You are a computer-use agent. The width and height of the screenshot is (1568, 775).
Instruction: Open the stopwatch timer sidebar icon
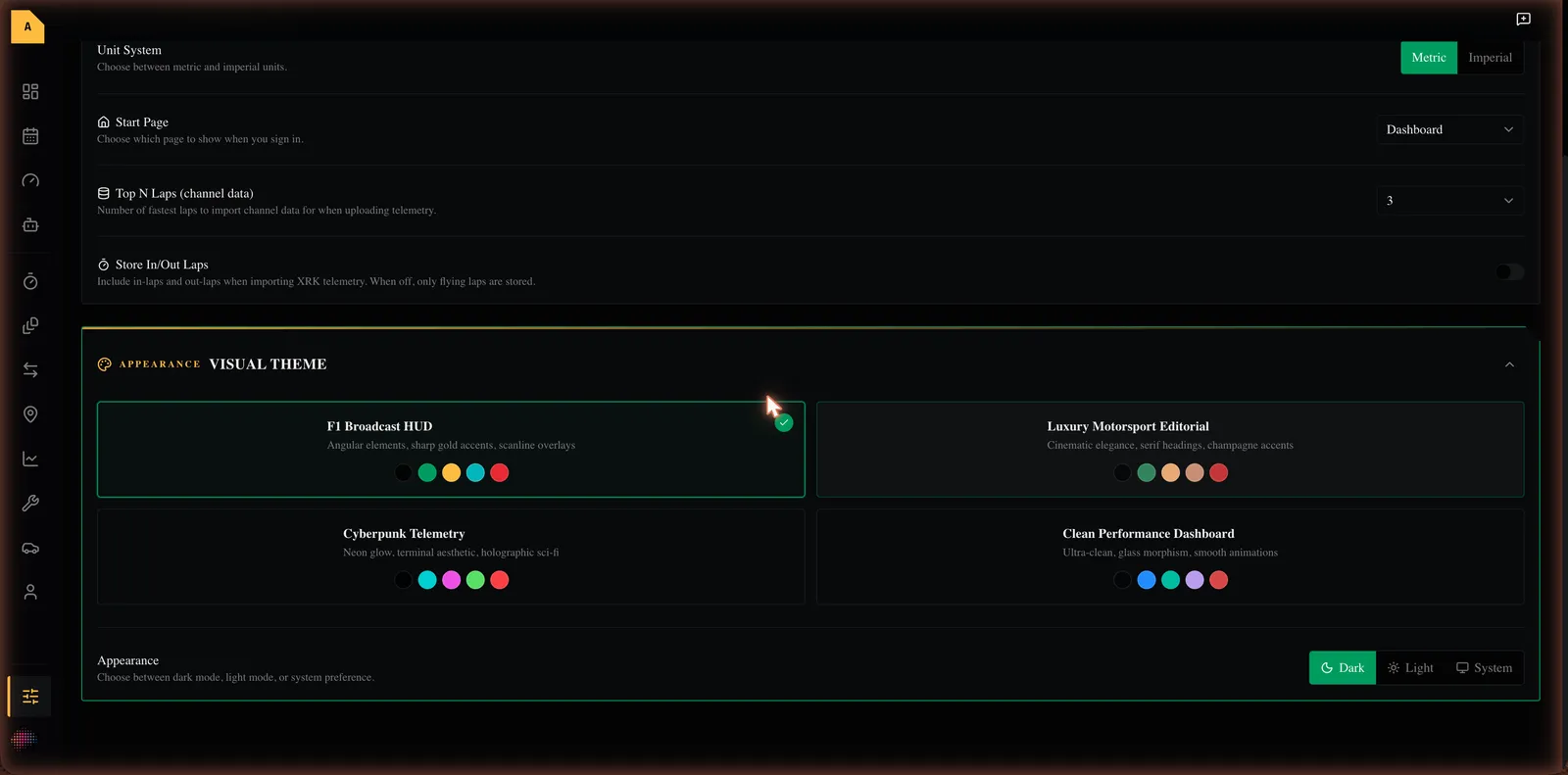(30, 281)
